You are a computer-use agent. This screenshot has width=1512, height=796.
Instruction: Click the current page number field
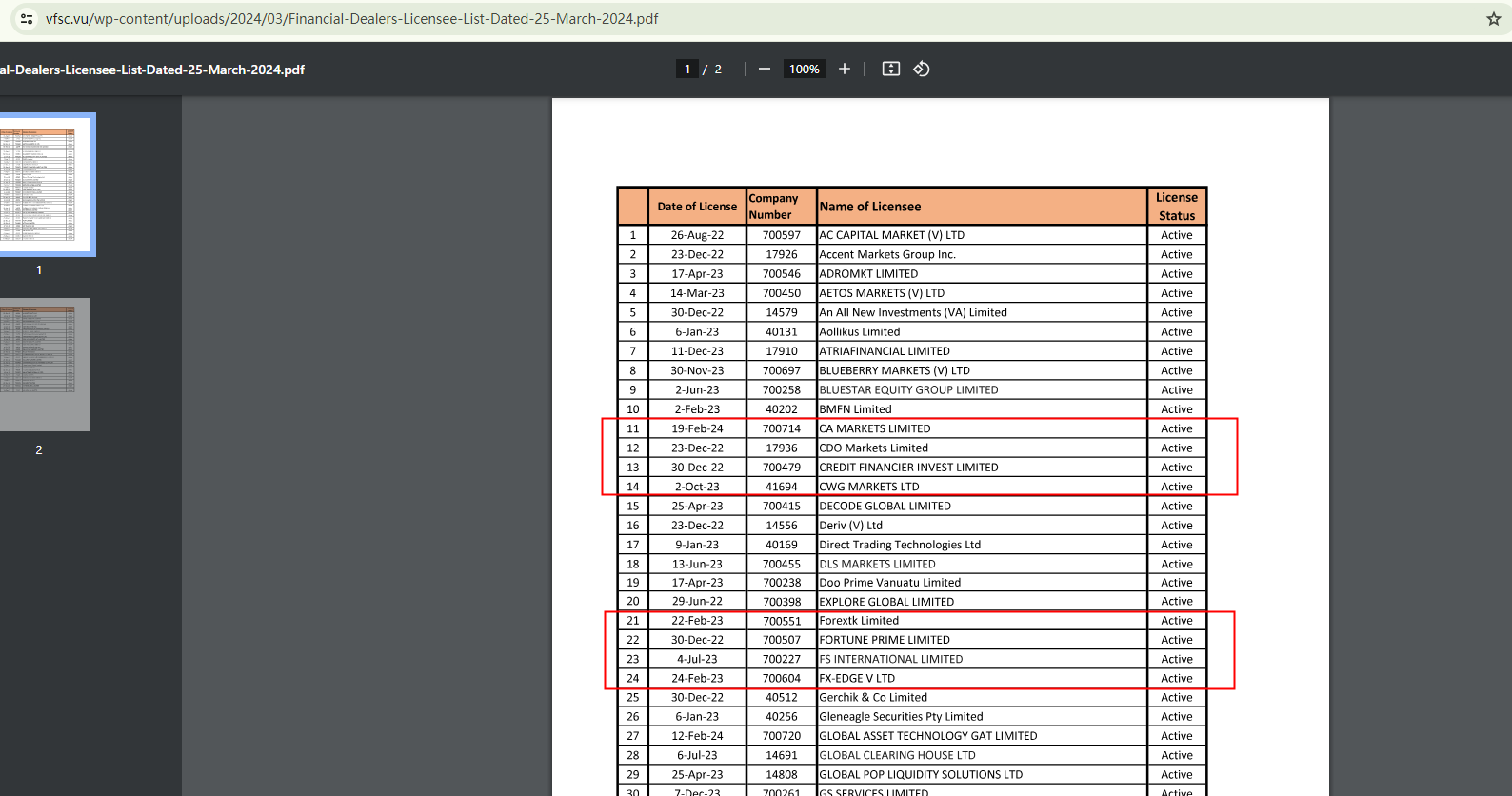tap(687, 69)
